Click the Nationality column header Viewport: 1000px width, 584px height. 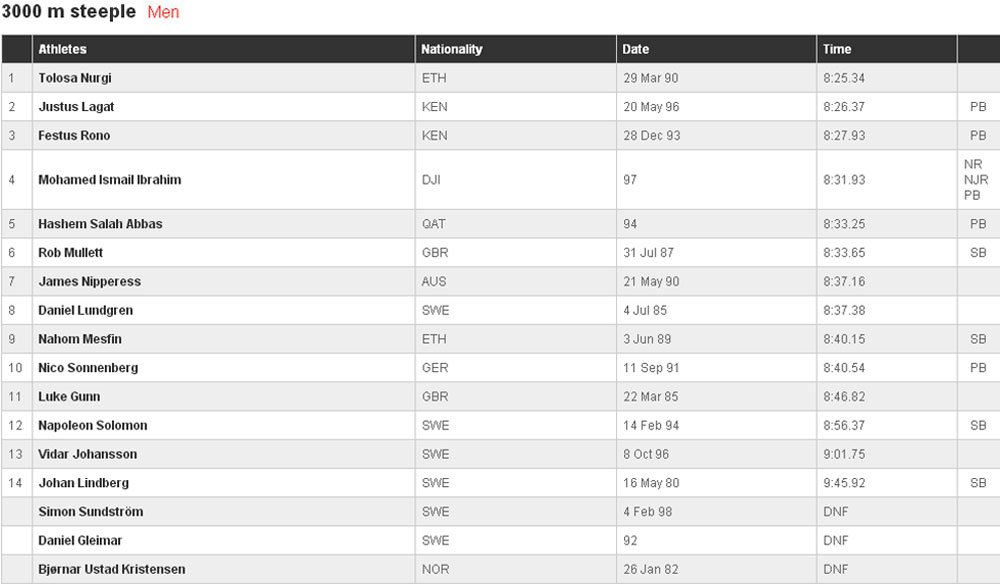tap(451, 49)
